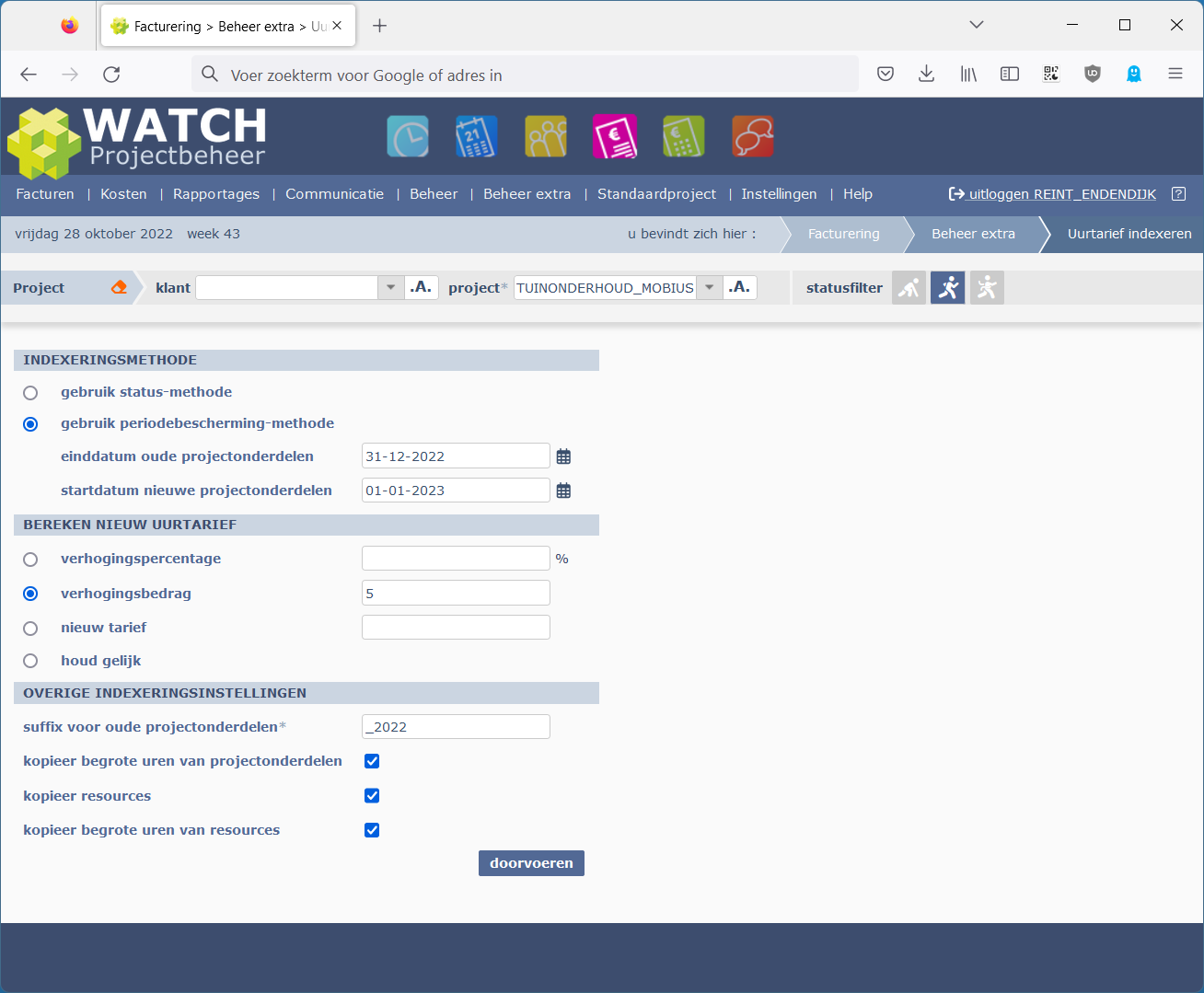The height and width of the screenshot is (993, 1204).
Task: Uncheck kopieer resources checkbox
Action: coord(372,795)
